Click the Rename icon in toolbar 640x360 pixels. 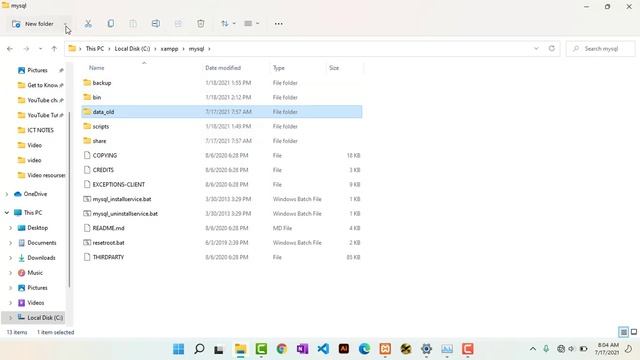156,24
